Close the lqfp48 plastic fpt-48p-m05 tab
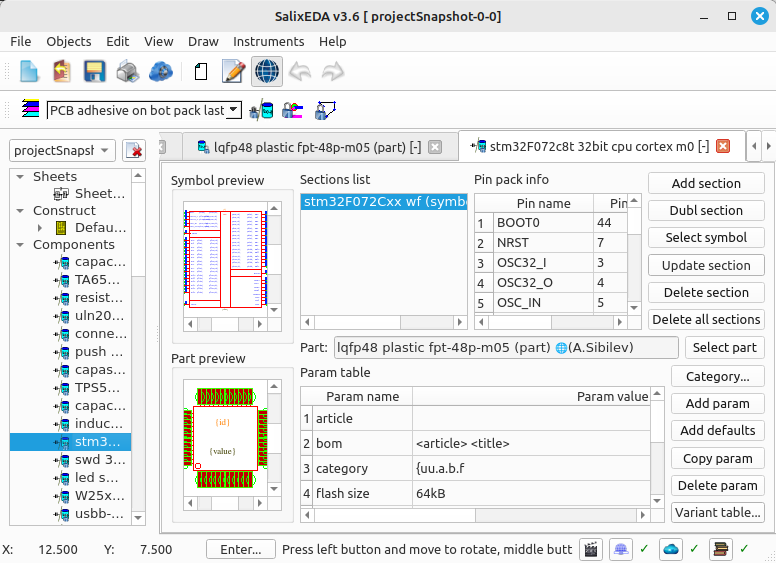The height and width of the screenshot is (563, 776). 435,147
